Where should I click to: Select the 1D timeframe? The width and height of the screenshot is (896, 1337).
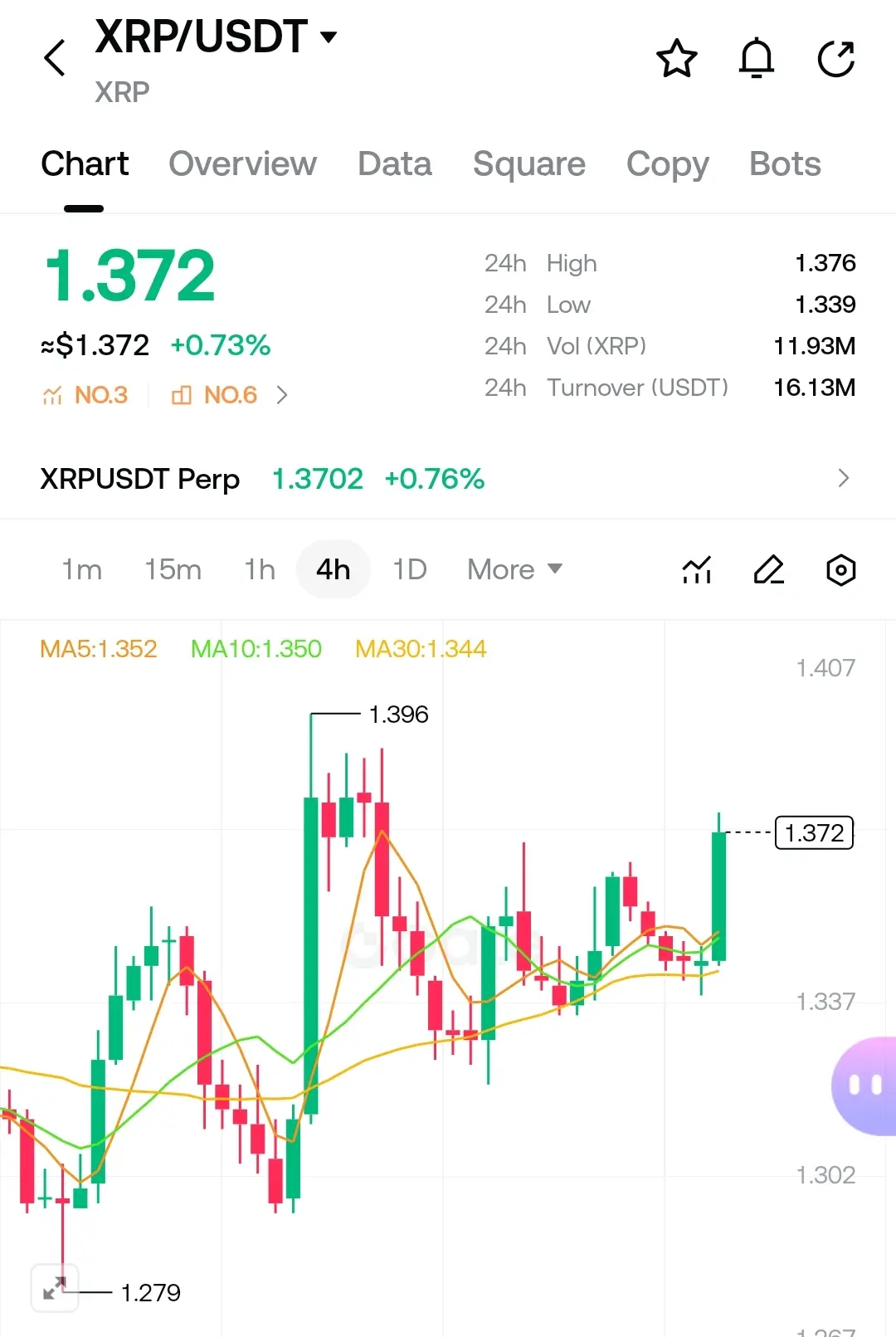410,569
